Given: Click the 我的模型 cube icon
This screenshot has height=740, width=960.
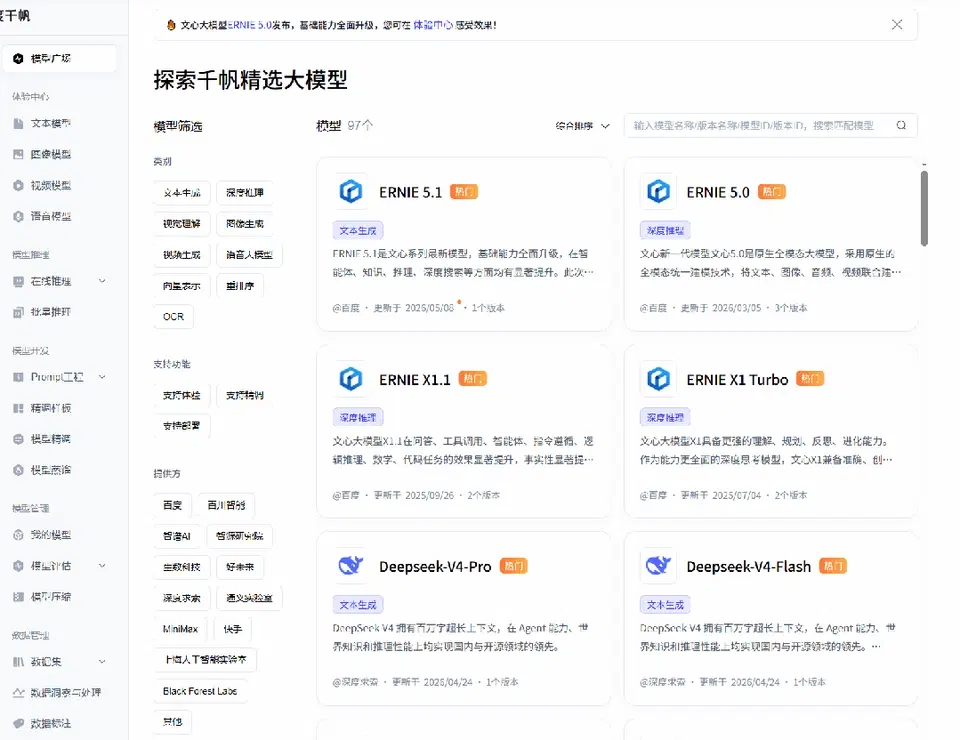Looking at the screenshot, I should (x=18, y=535).
